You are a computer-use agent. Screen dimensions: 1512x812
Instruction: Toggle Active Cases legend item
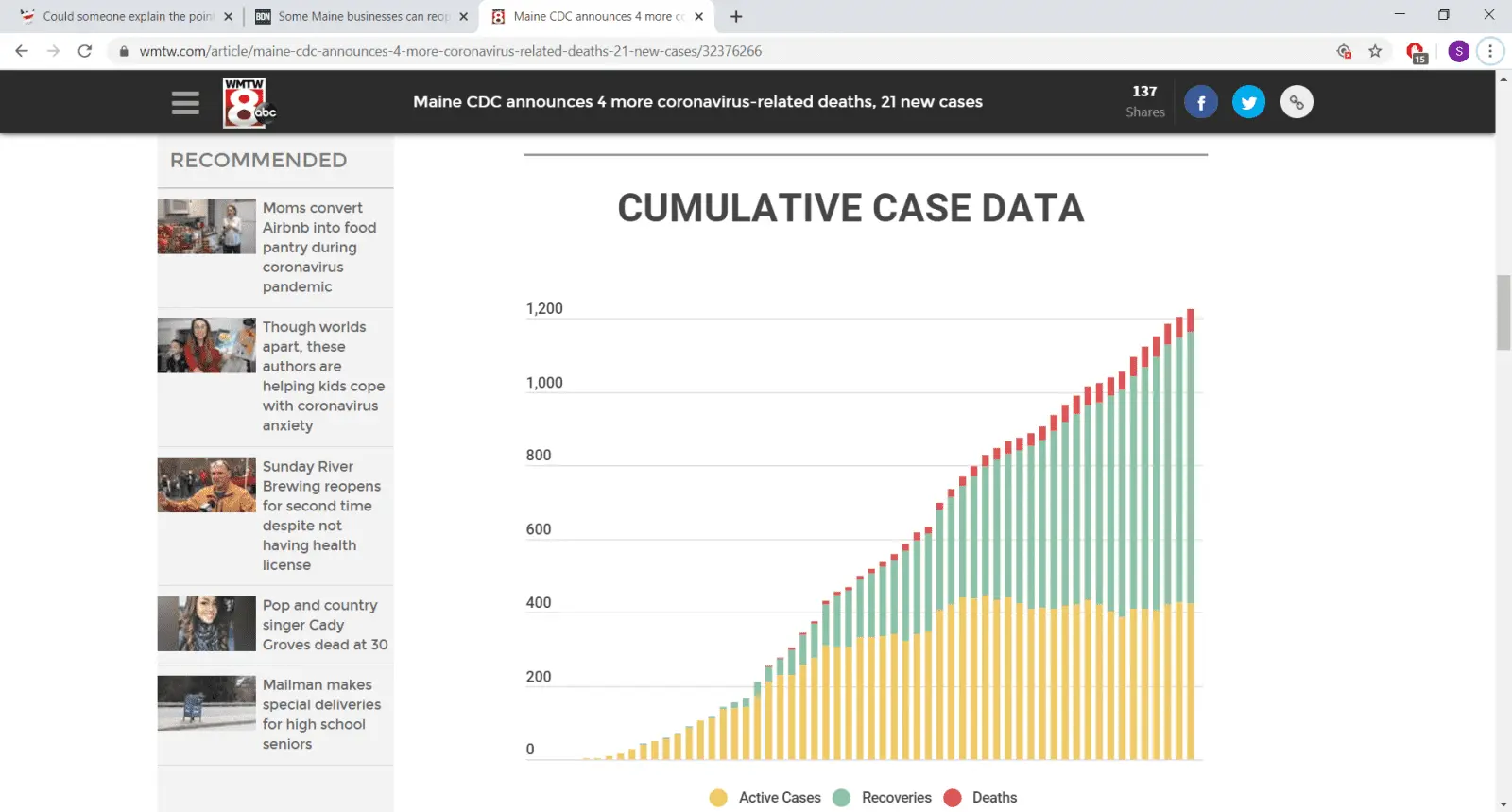(766, 798)
